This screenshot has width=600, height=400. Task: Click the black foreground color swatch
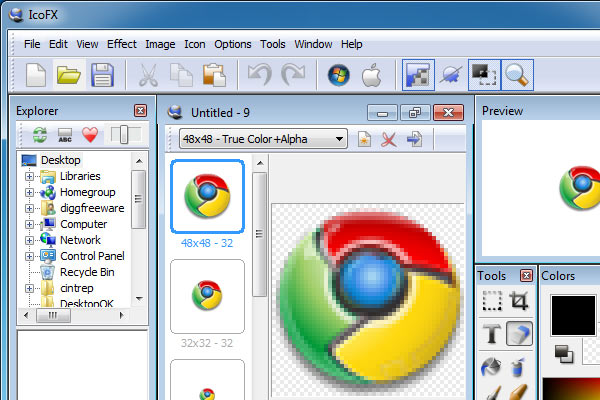[x=573, y=315]
